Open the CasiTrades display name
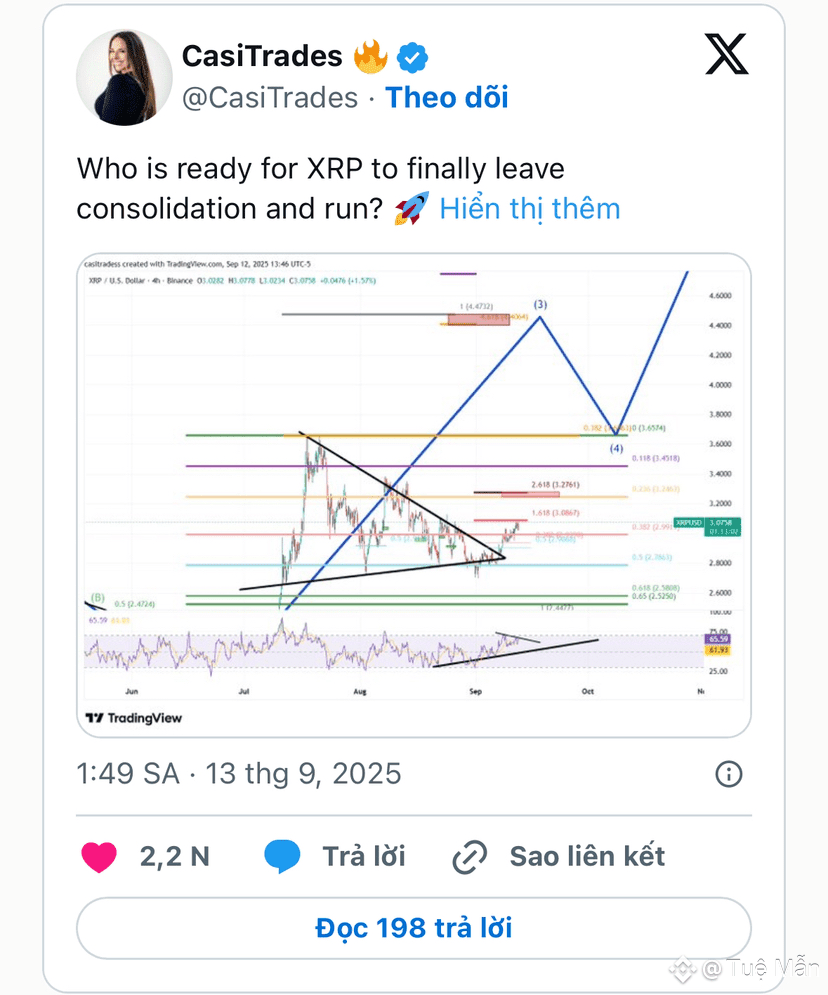The image size is (828, 995). 262,56
